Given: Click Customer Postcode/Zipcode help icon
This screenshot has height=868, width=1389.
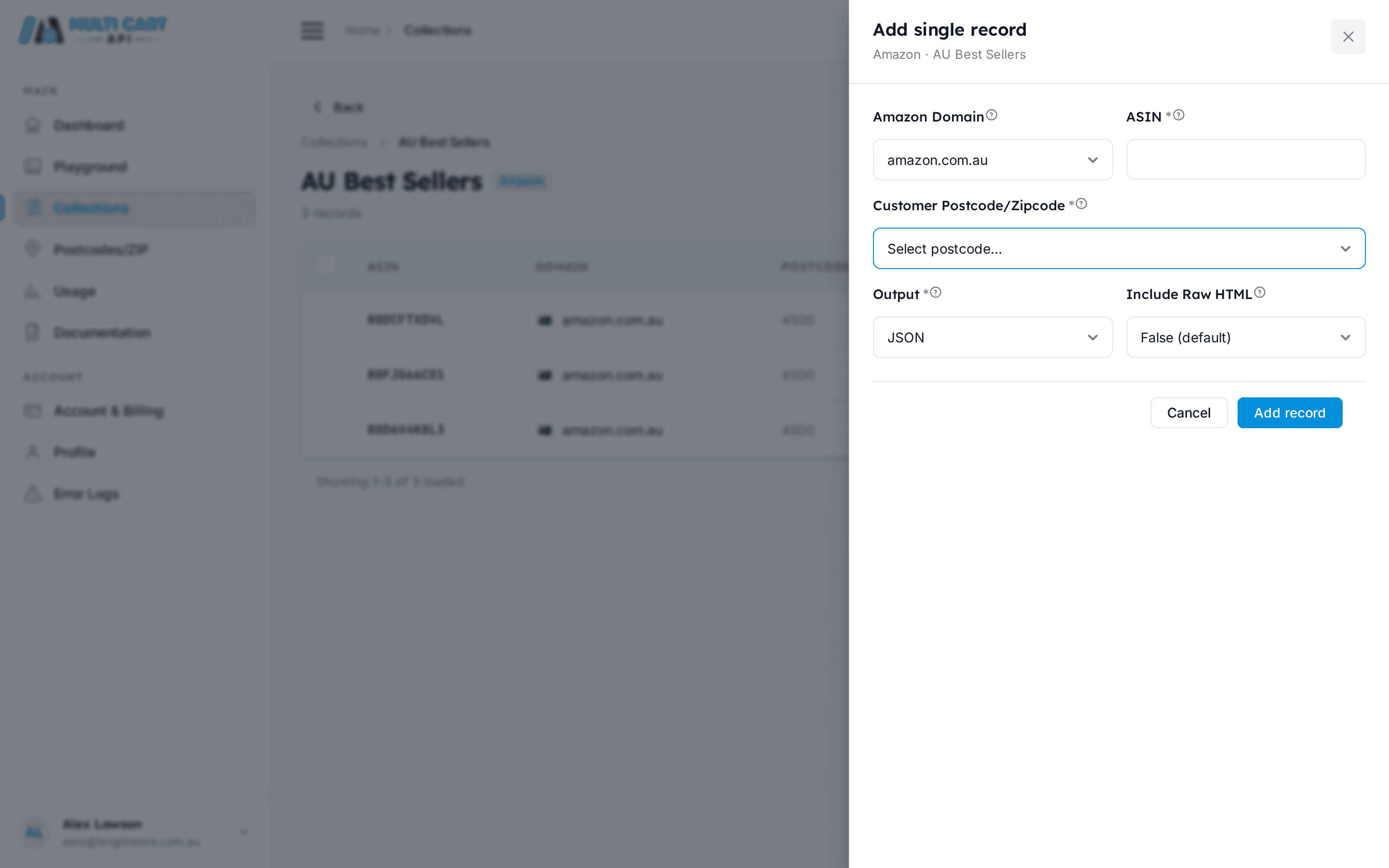Looking at the screenshot, I should 1081,204.
